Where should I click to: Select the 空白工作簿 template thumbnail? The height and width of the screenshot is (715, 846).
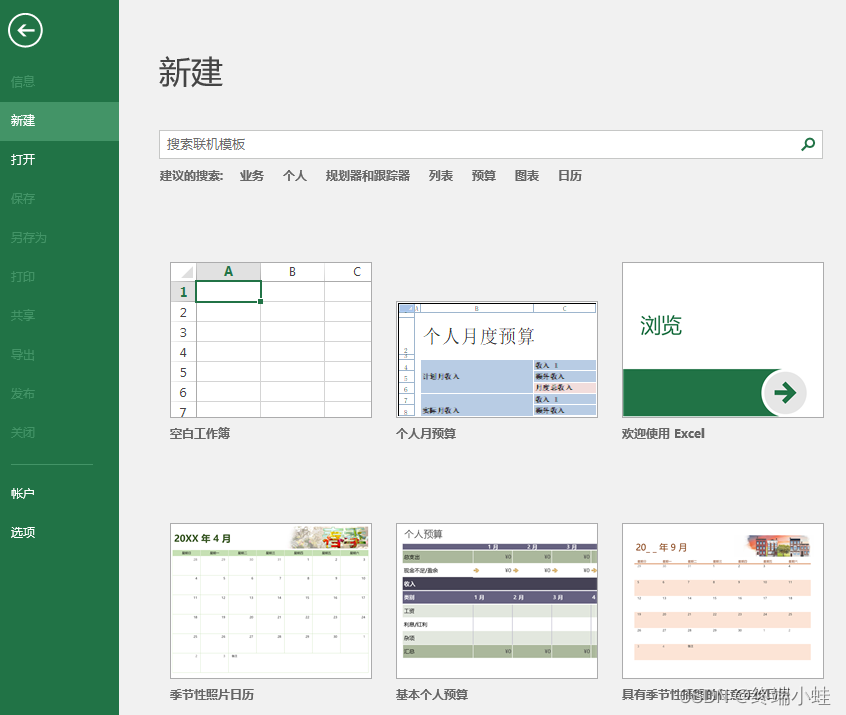(x=271, y=340)
